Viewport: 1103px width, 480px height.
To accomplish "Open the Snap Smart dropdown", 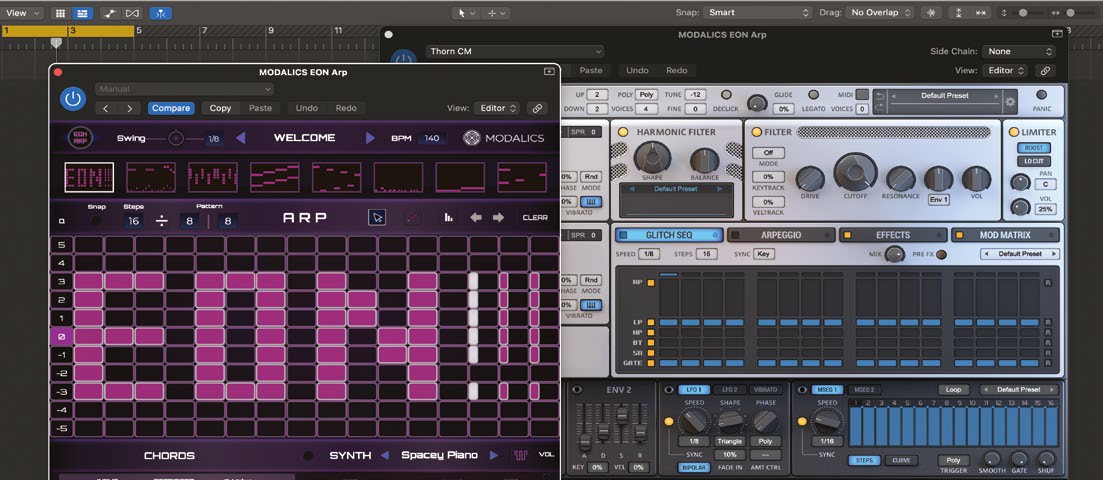I will click(758, 13).
